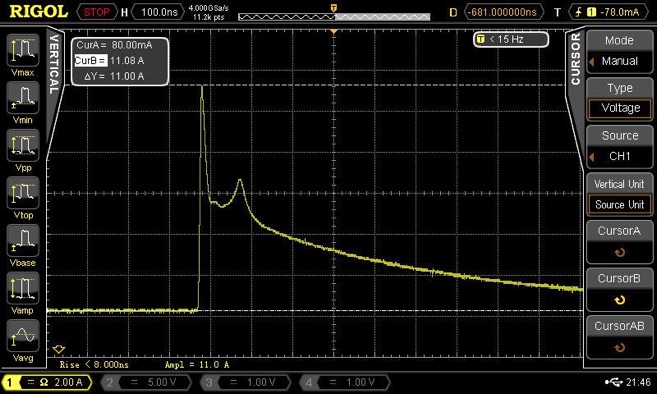Screen dimensions: 657x394
Task: Click the -78.0mA trigger level readout
Action: (x=619, y=12)
